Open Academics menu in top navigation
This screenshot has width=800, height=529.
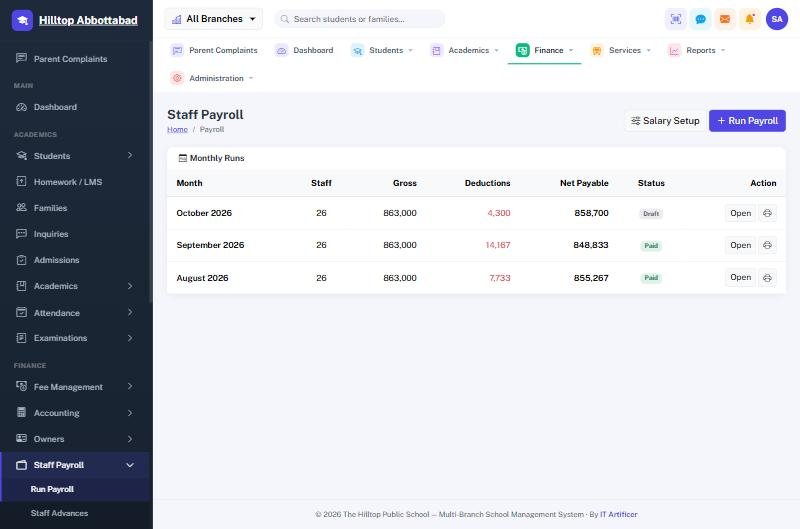tap(465, 51)
